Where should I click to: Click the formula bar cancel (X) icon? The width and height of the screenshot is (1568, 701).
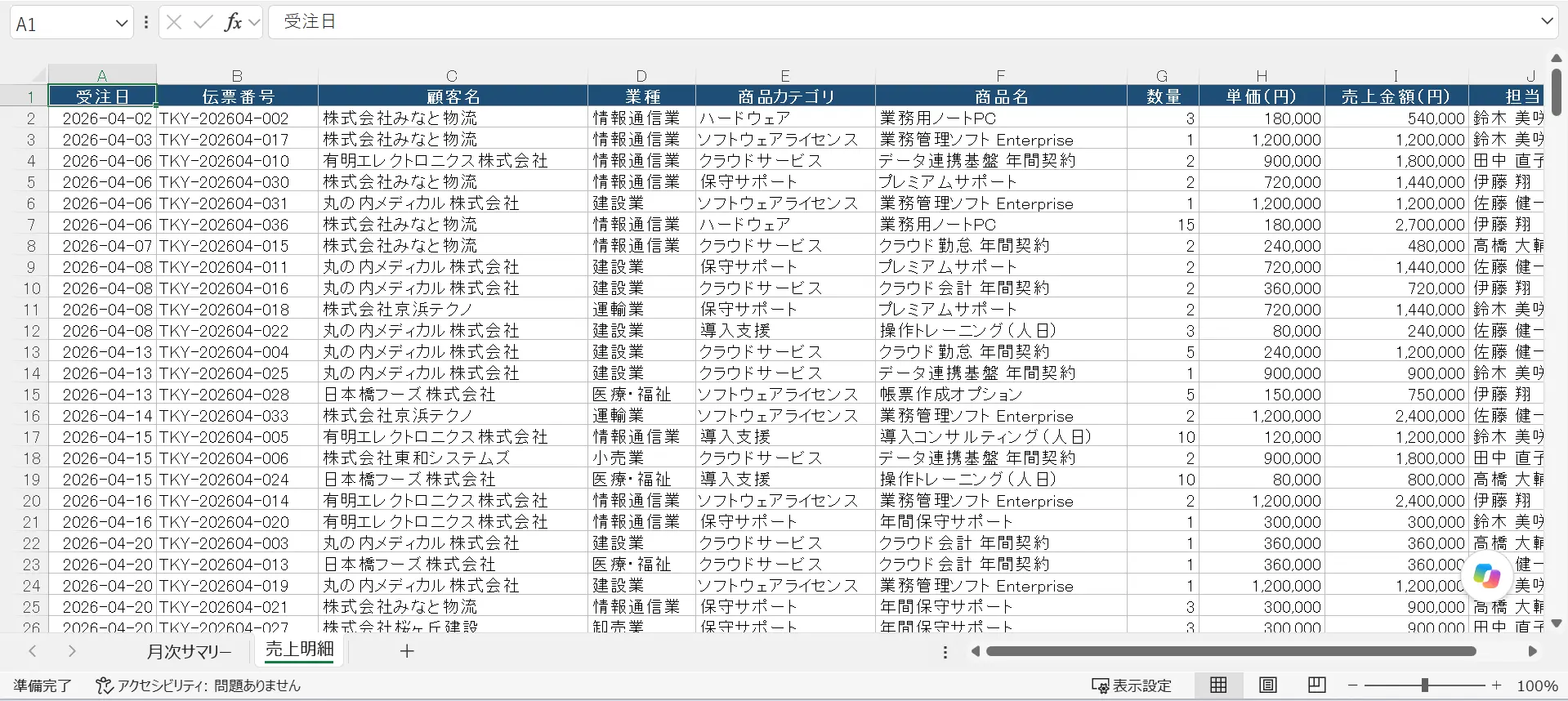tap(174, 22)
